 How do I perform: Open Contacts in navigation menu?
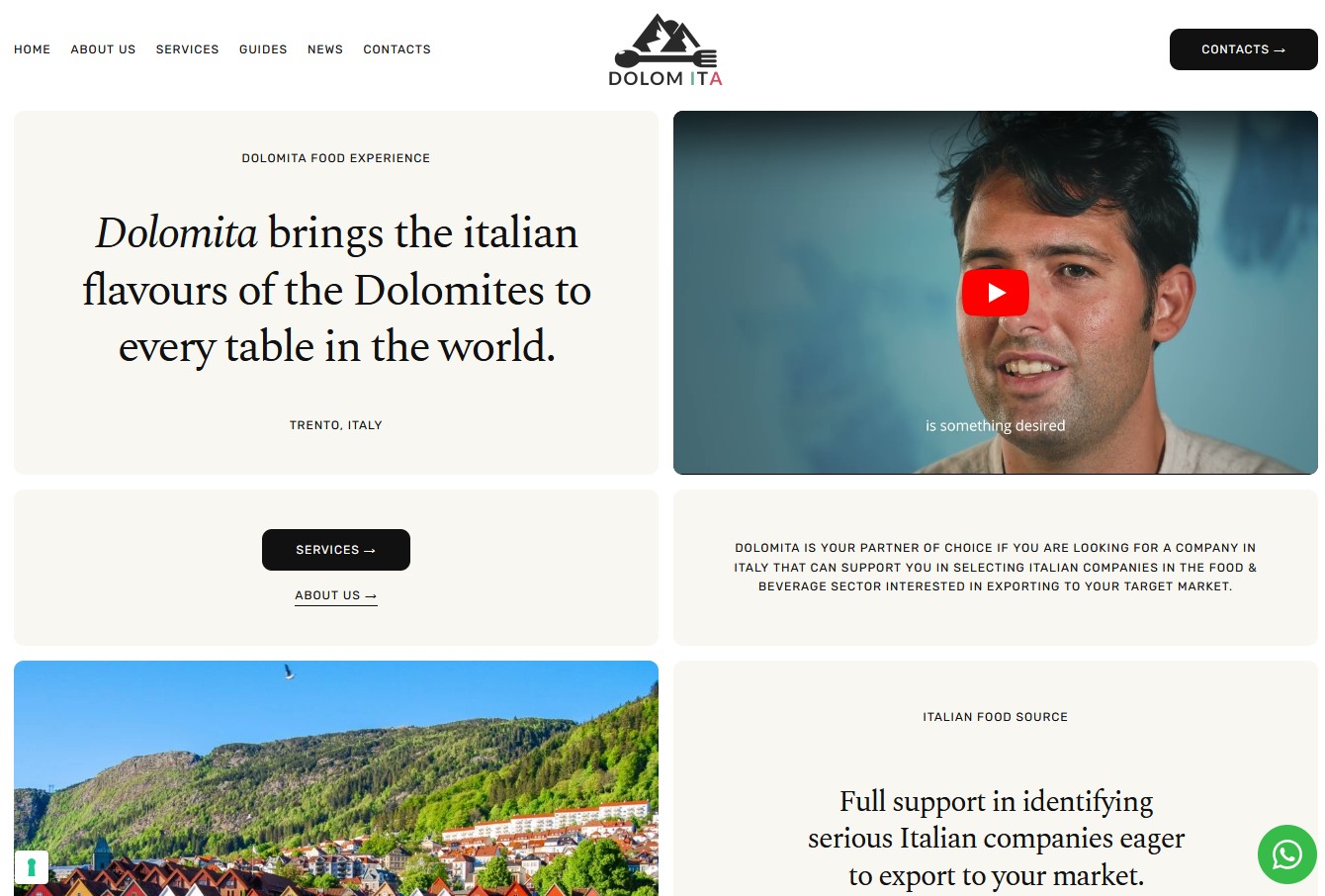pyautogui.click(x=397, y=49)
